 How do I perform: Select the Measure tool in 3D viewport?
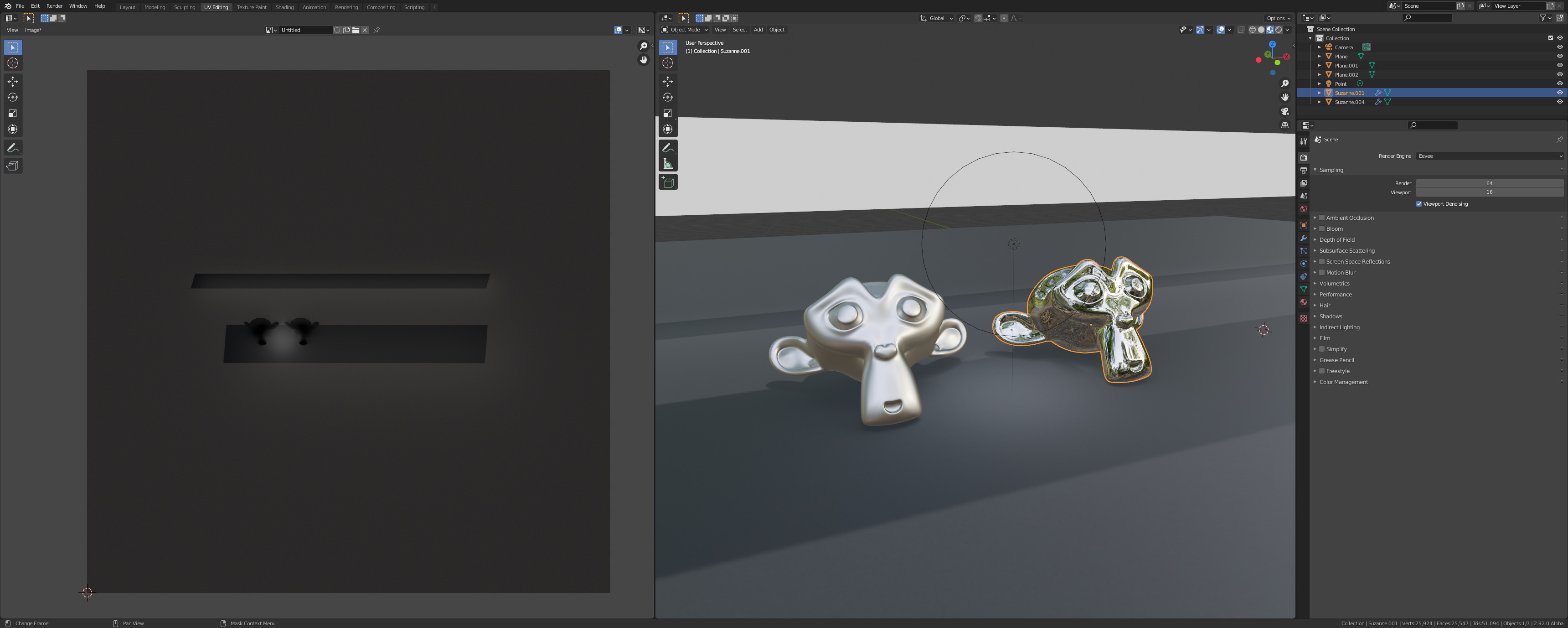click(x=668, y=164)
